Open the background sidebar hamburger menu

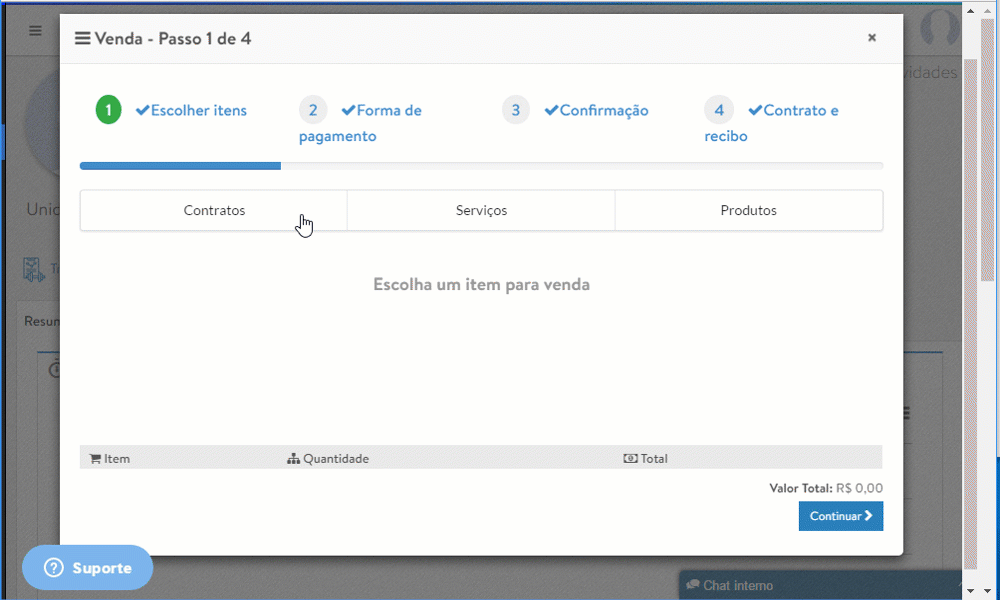(35, 31)
